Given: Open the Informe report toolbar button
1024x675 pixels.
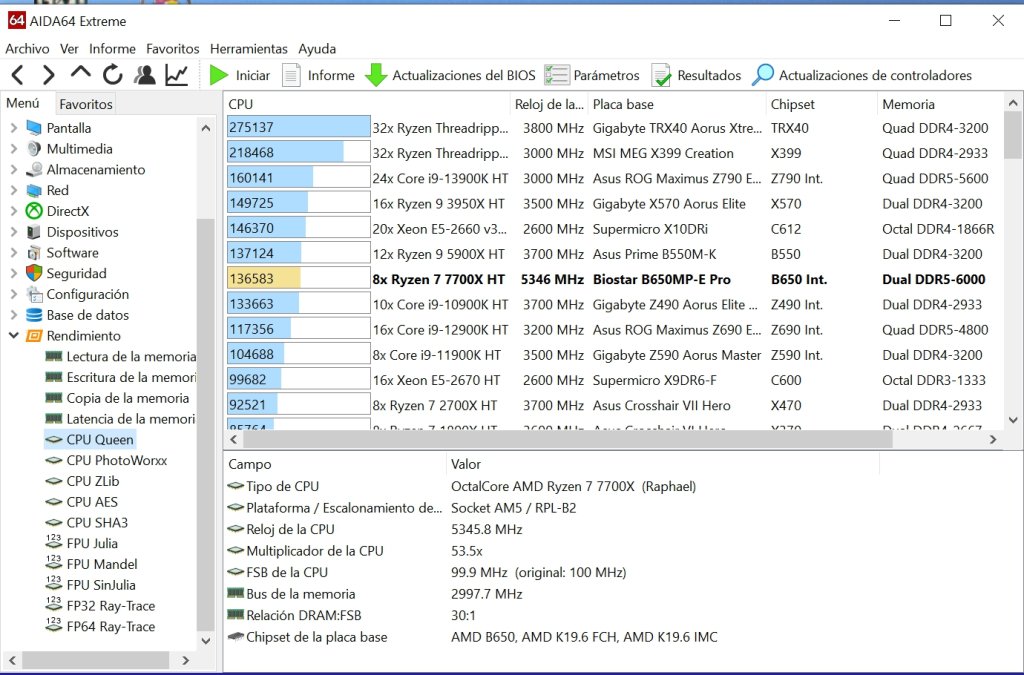Looking at the screenshot, I should [x=318, y=75].
